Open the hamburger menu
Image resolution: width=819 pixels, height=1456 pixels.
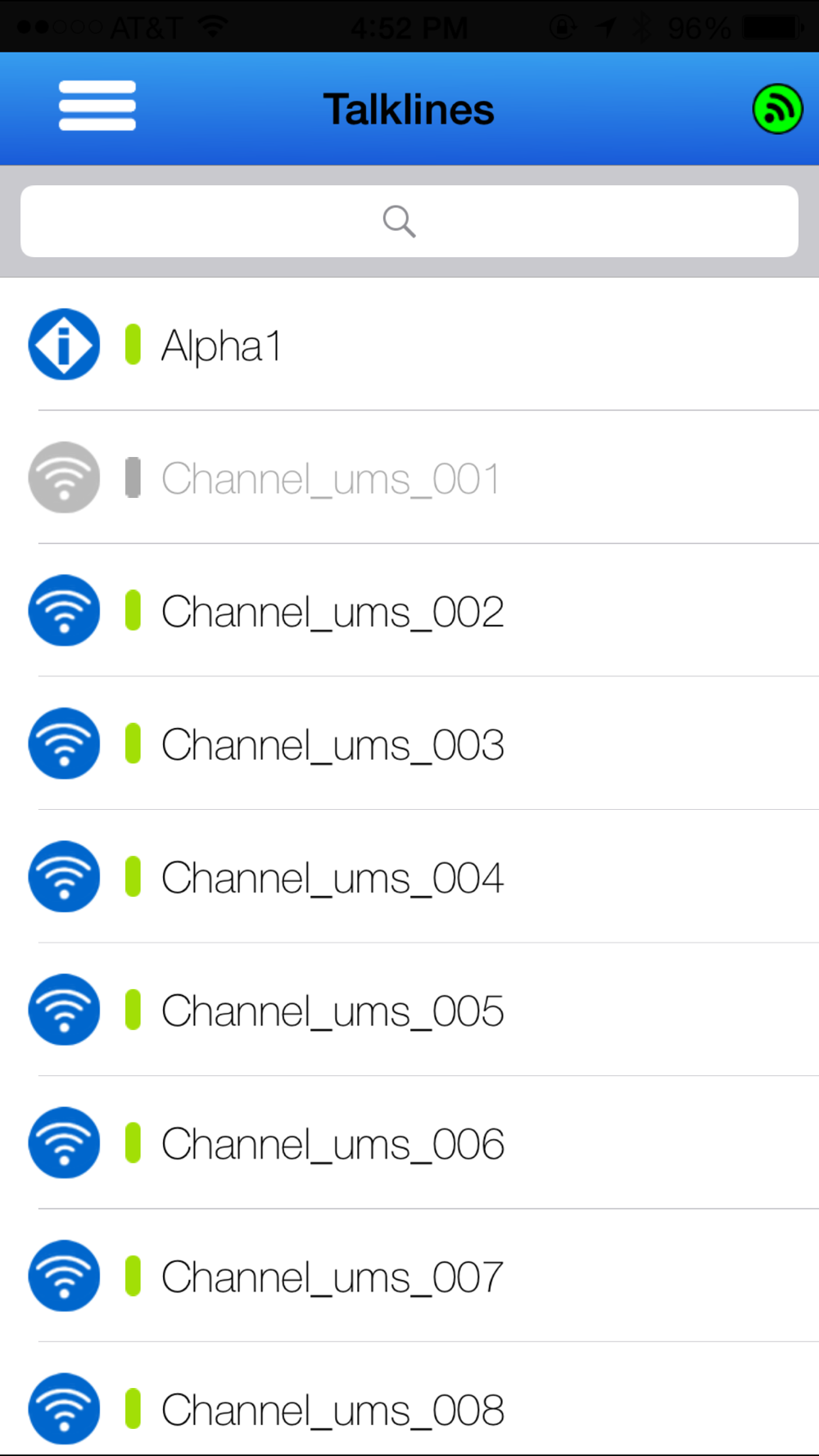97,106
